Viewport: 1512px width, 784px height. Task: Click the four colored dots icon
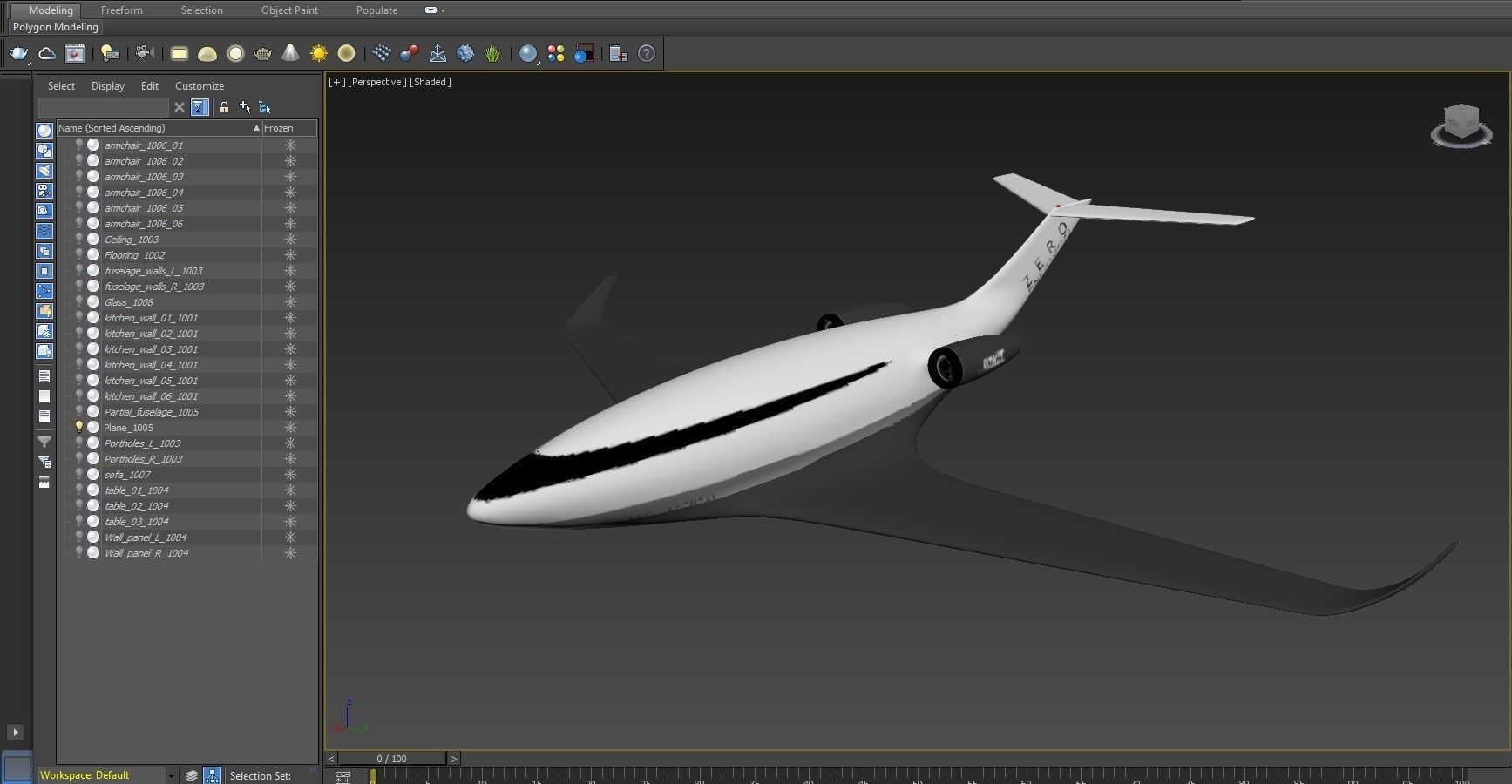point(556,54)
